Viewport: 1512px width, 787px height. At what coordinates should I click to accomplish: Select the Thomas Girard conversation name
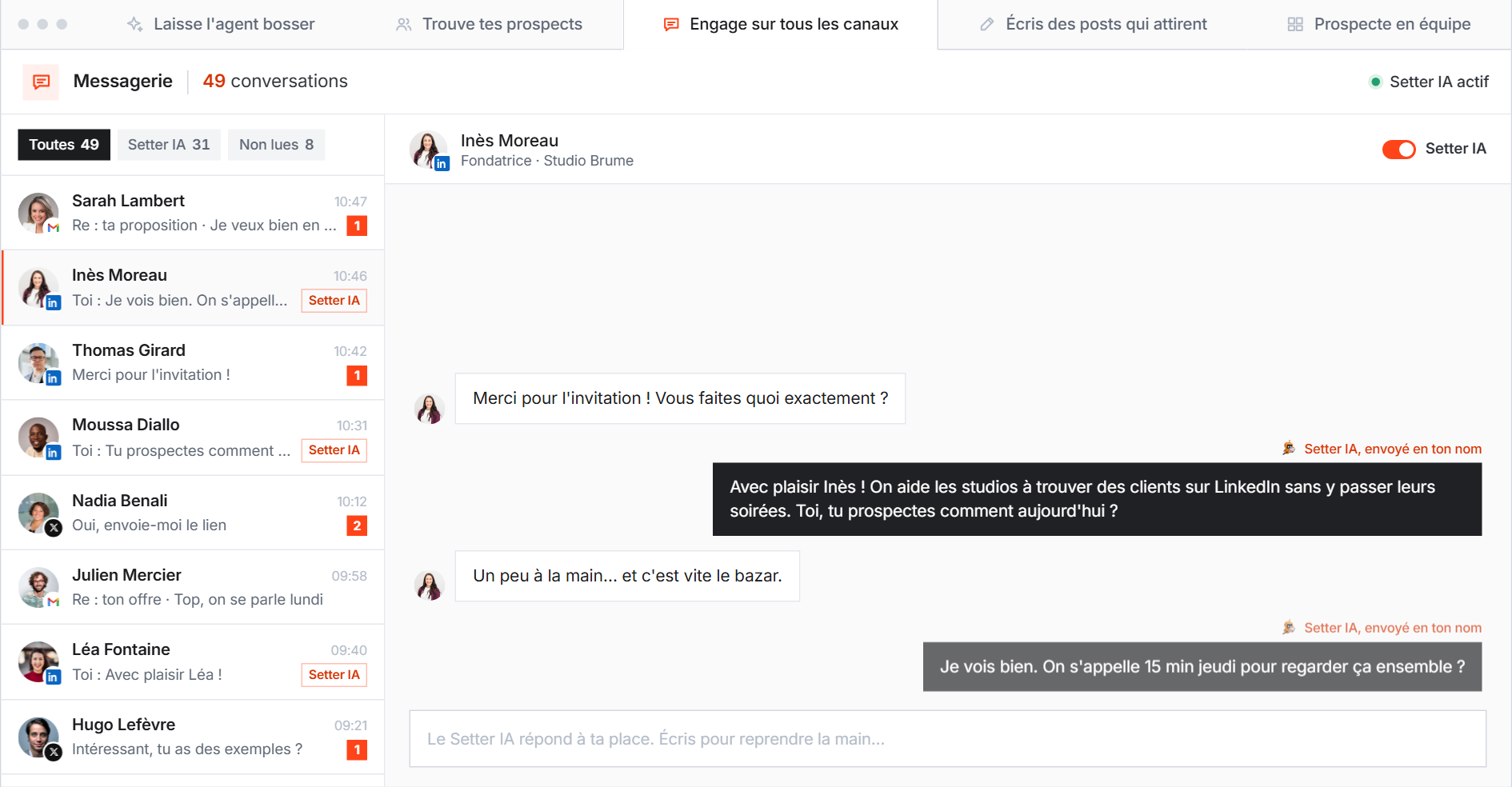(129, 350)
